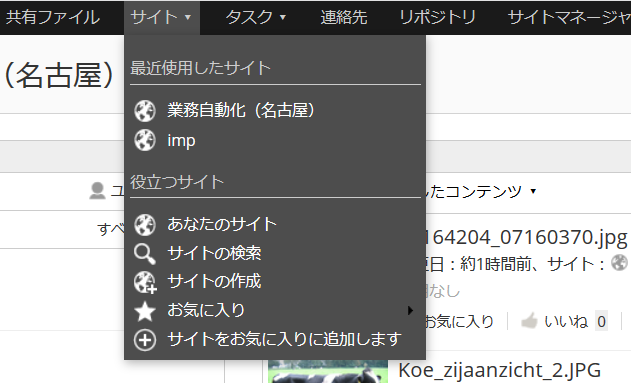
Task: Open the コンテンツ filter dropdown arrow
Action: 533,191
